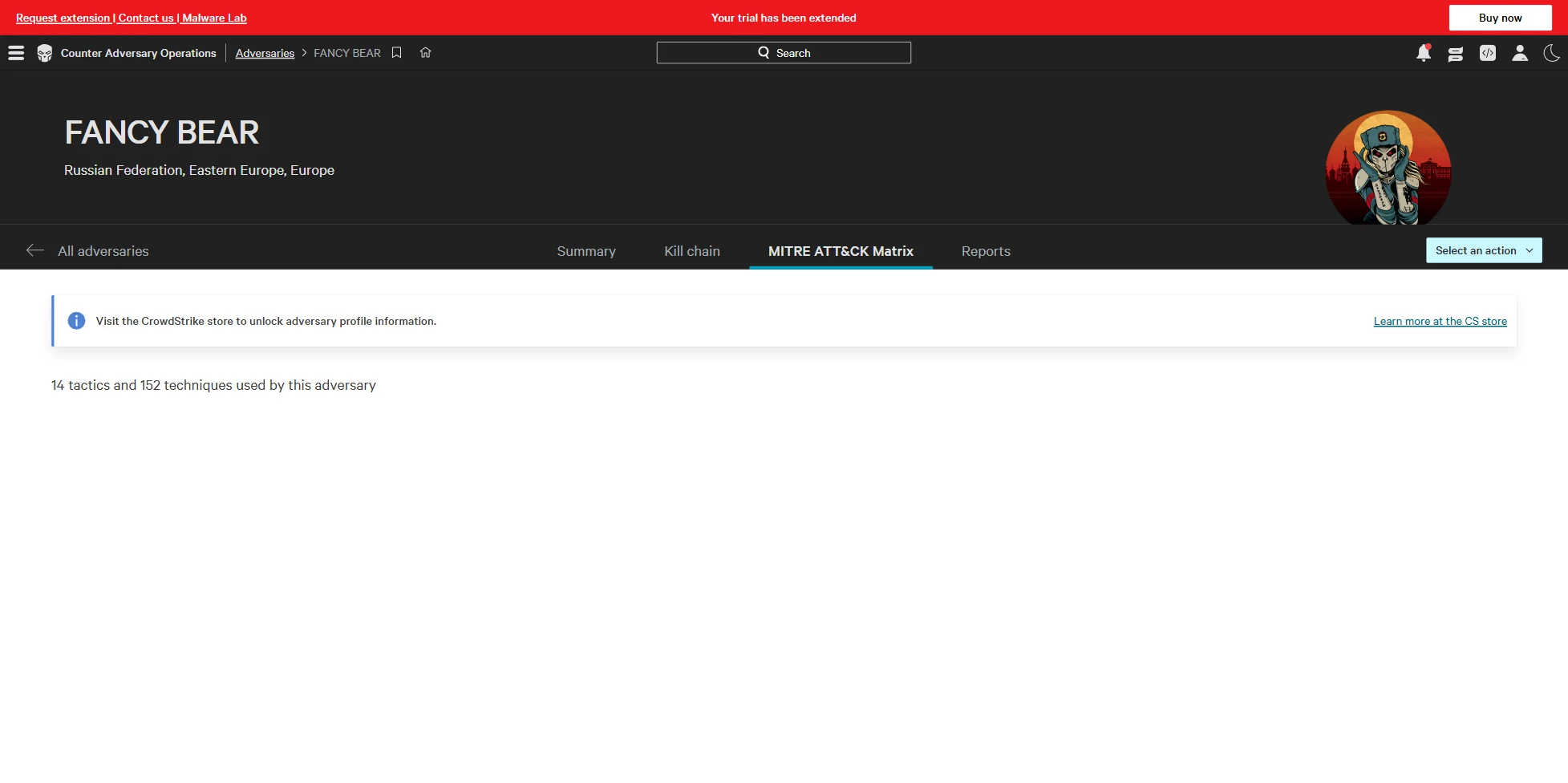Screen dimensions: 1568x783
Task: Click the Counter Adversary Operations title
Action: coord(139,53)
